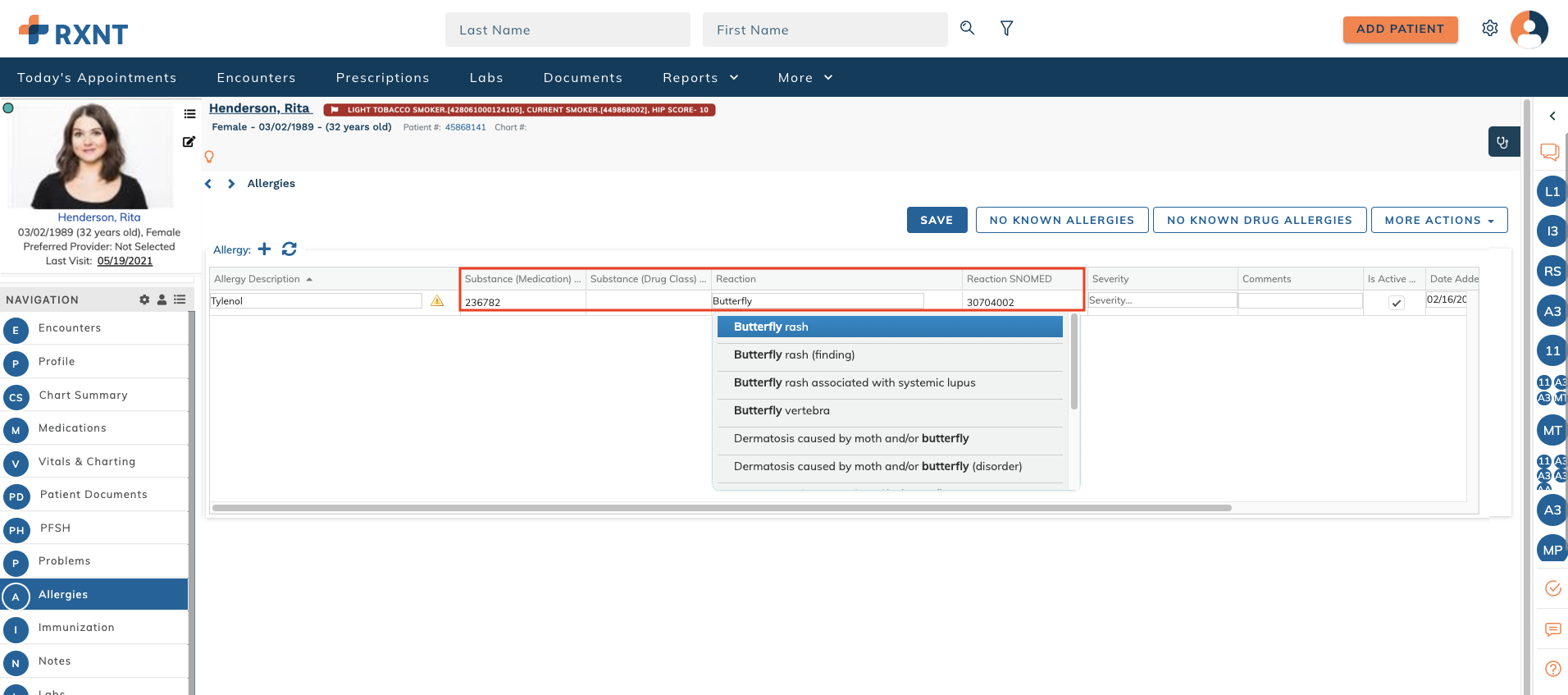Image resolution: width=1568 pixels, height=695 pixels.
Task: Click the suggestion list vertical scrollbar
Action: point(1074,362)
